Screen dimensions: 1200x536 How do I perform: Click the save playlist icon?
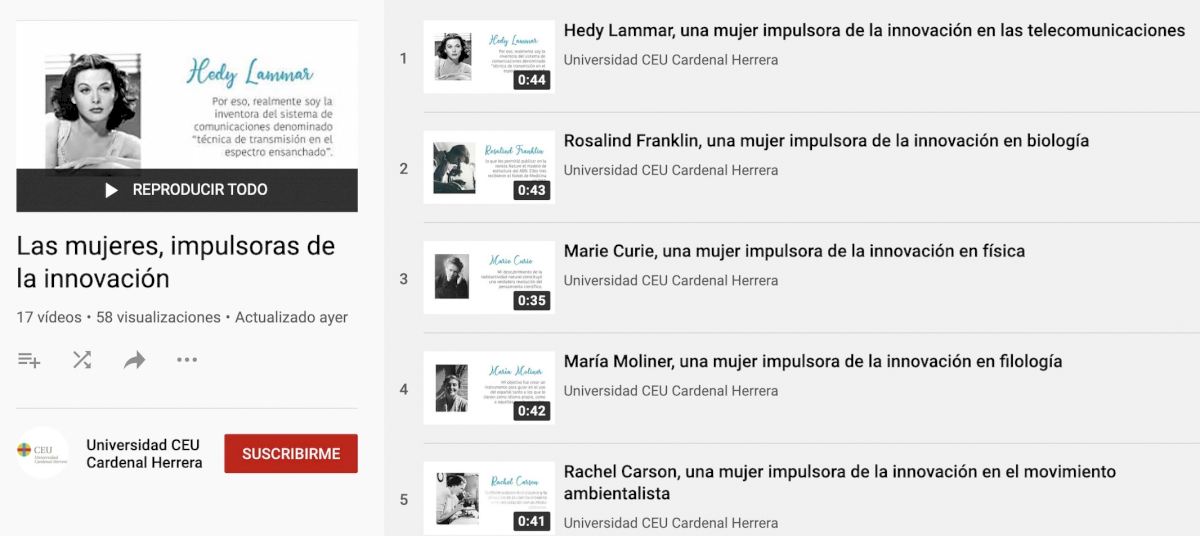pyautogui.click(x=29, y=360)
